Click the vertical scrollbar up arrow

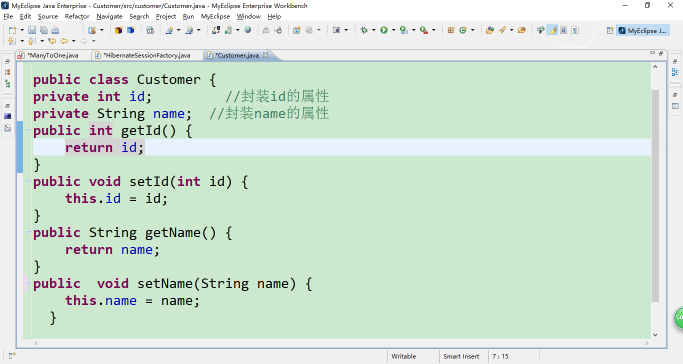click(655, 67)
